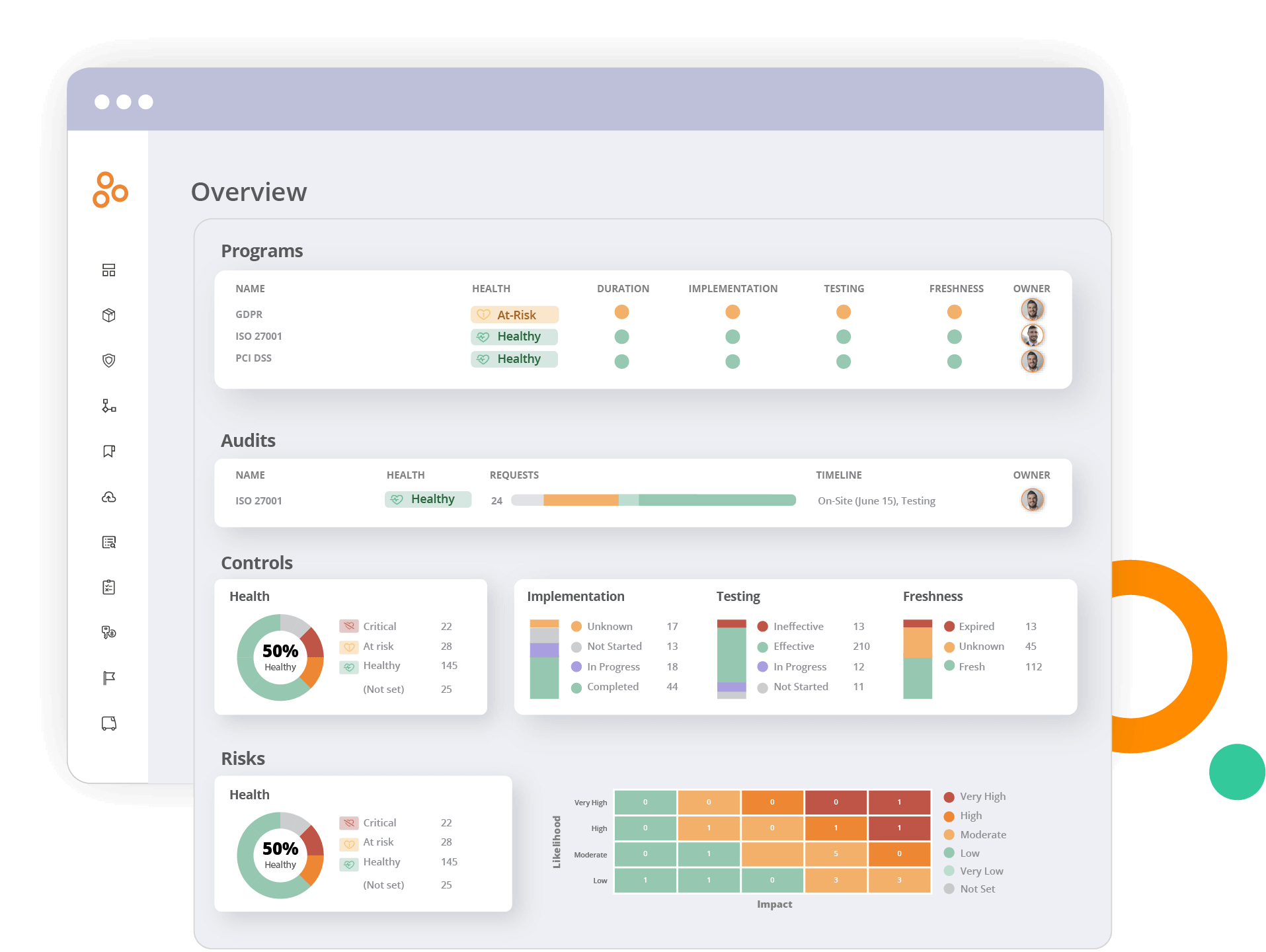Open the dashboard layout sidebar icon

pos(109,270)
